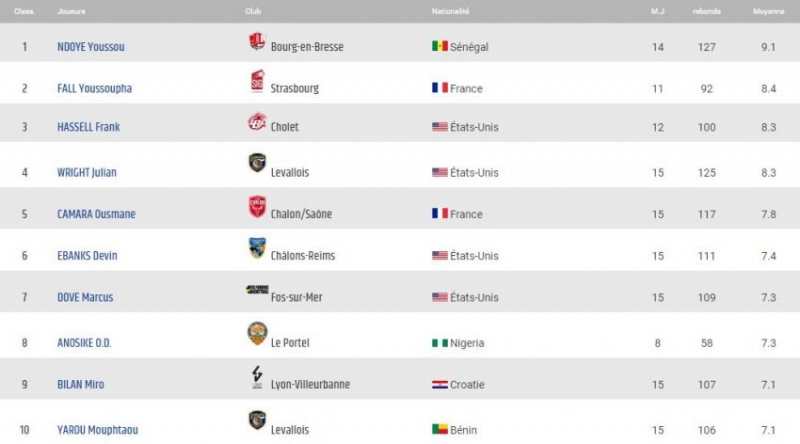The image size is (800, 444).
Task: Click the Bourg-en-Bresse club logo
Action: (x=257, y=41)
